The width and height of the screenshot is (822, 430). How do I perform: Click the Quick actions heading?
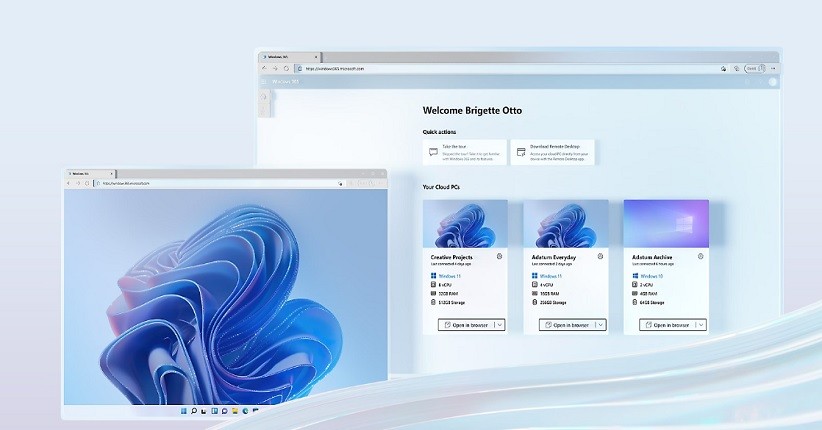tap(439, 132)
